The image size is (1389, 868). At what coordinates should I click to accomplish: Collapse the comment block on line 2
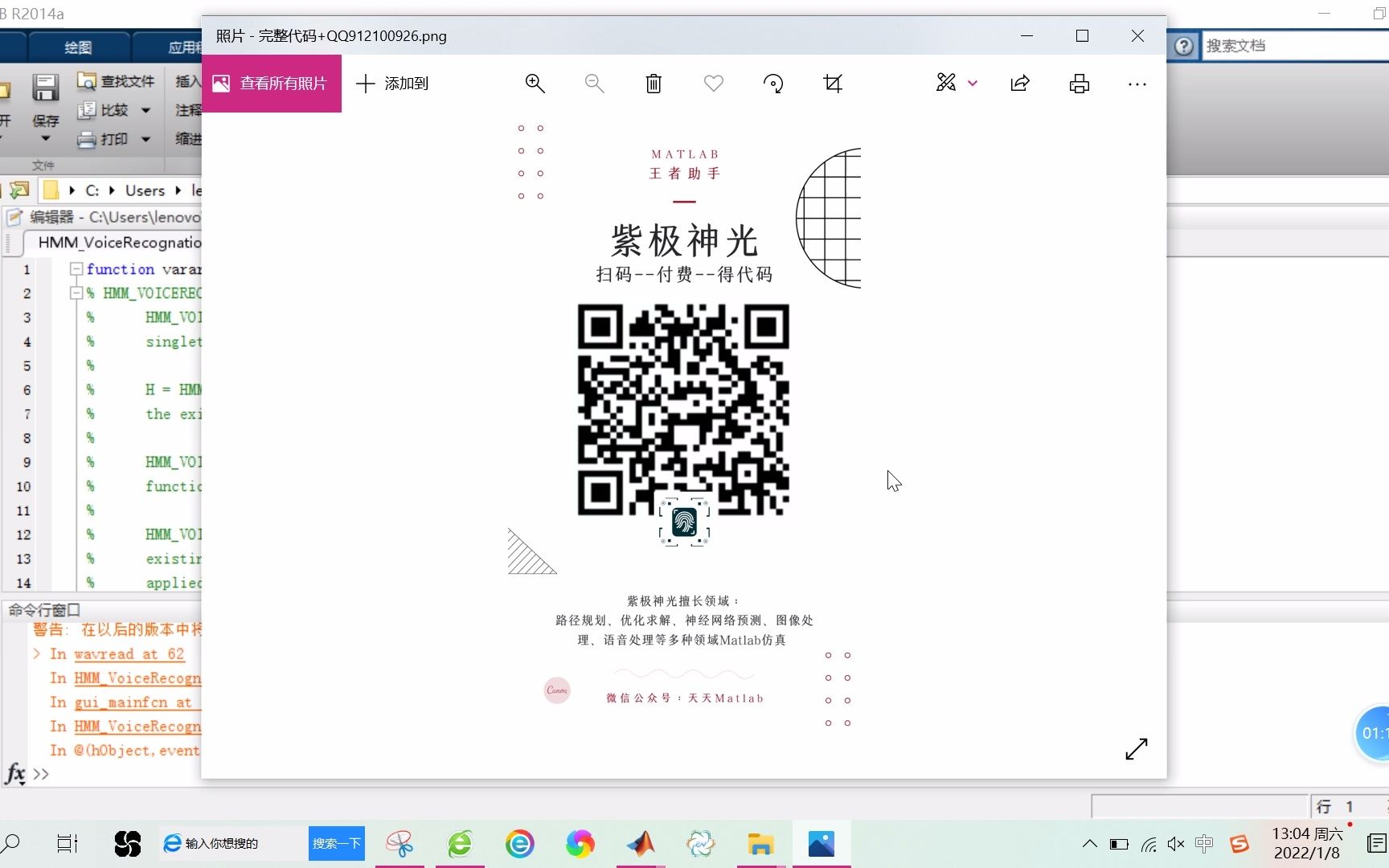click(x=76, y=293)
